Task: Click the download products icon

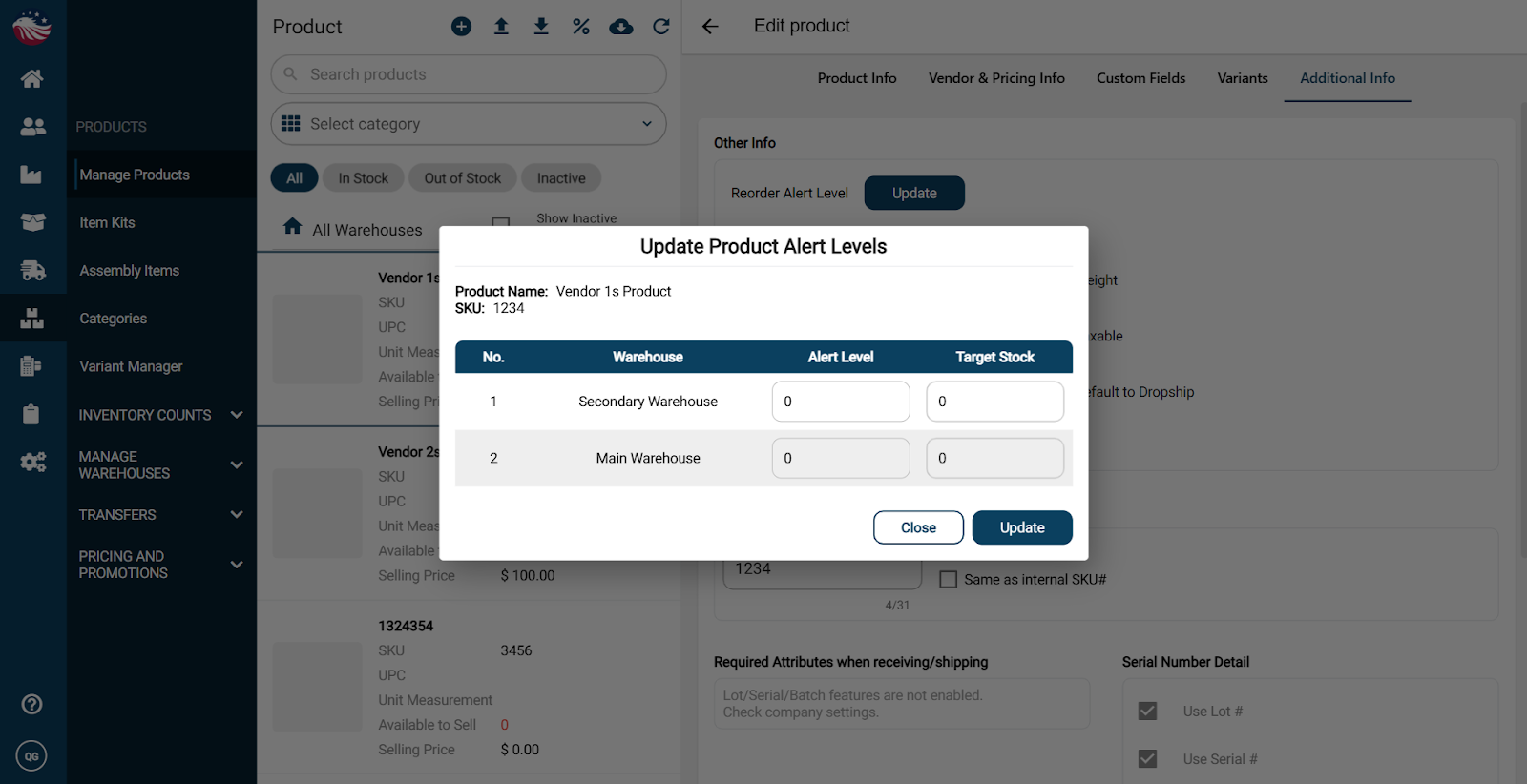Action: 541,27
